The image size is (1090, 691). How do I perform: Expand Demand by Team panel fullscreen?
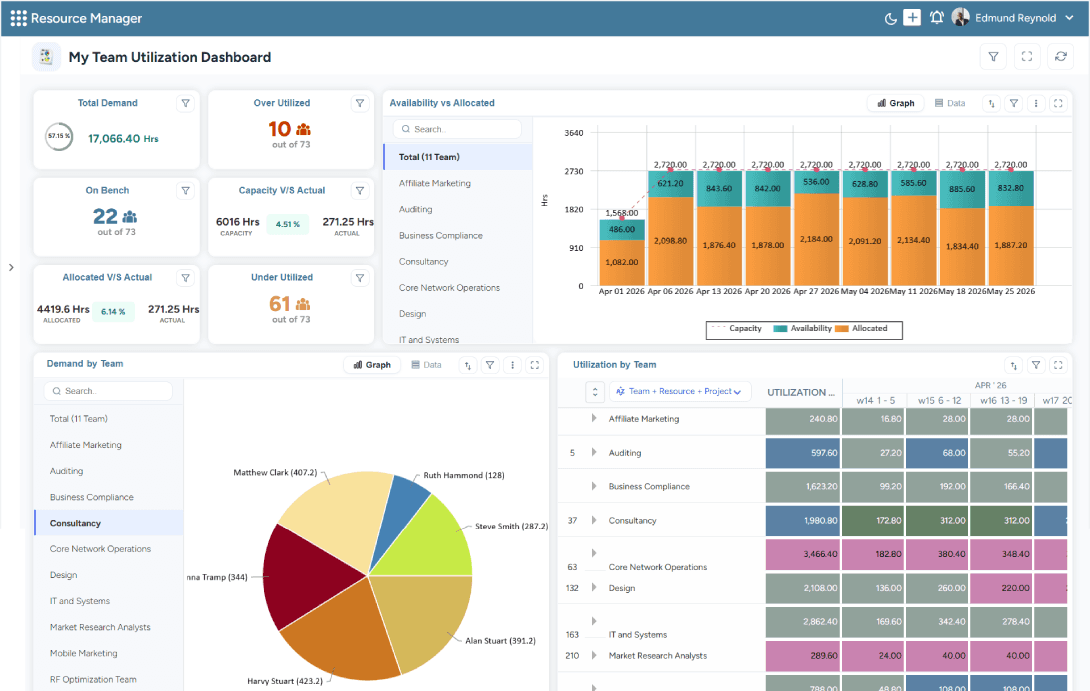pos(535,365)
